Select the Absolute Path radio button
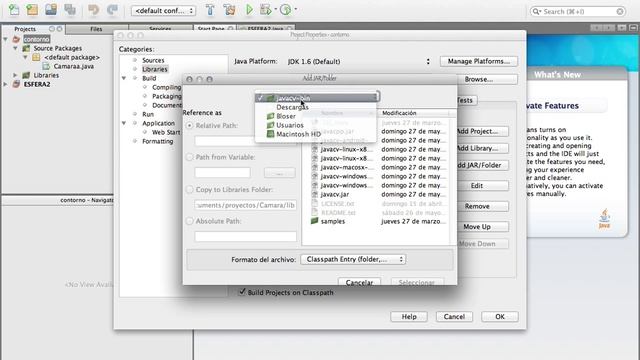The image size is (640, 360). [189, 221]
